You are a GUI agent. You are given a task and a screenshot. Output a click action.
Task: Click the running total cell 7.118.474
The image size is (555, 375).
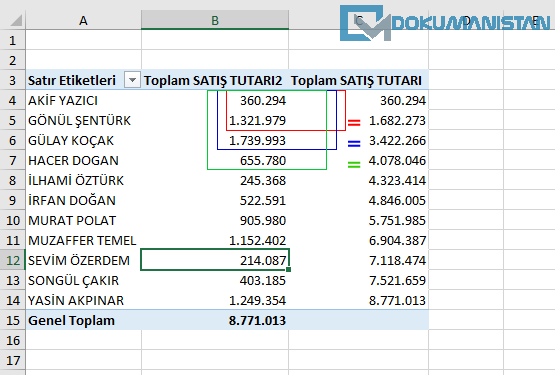click(358, 260)
